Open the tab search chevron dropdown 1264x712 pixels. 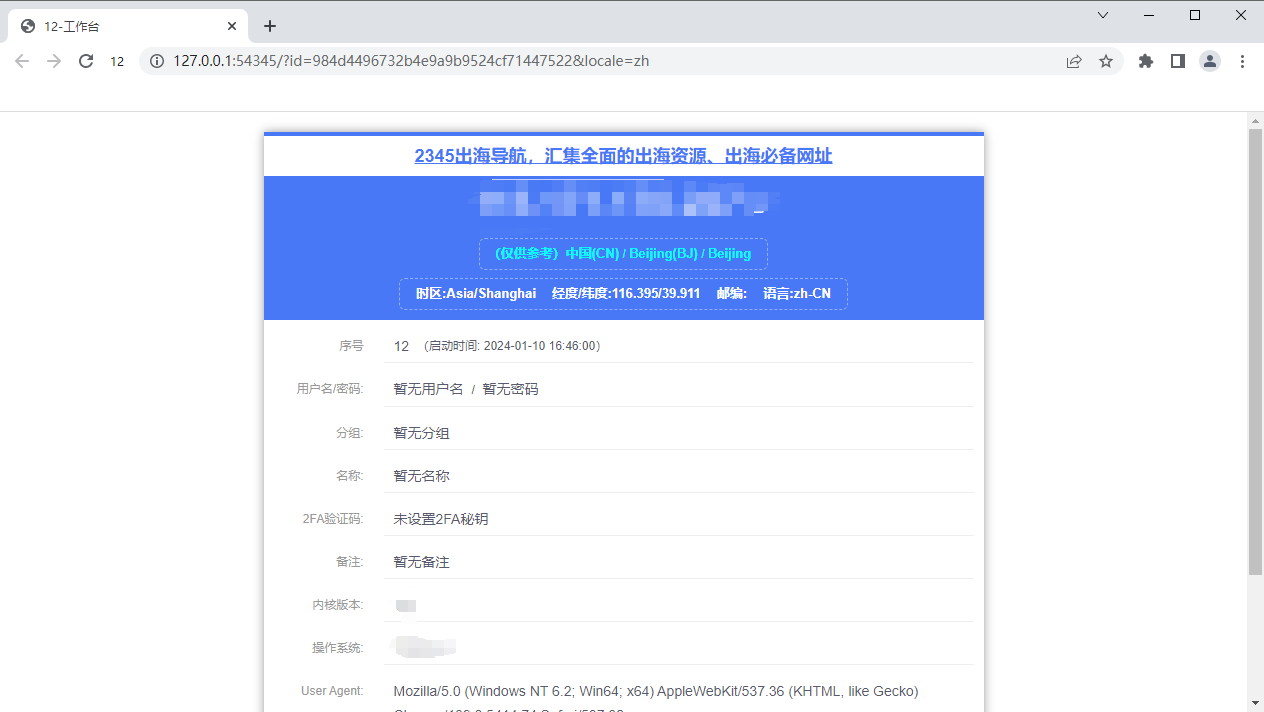[x=1103, y=15]
